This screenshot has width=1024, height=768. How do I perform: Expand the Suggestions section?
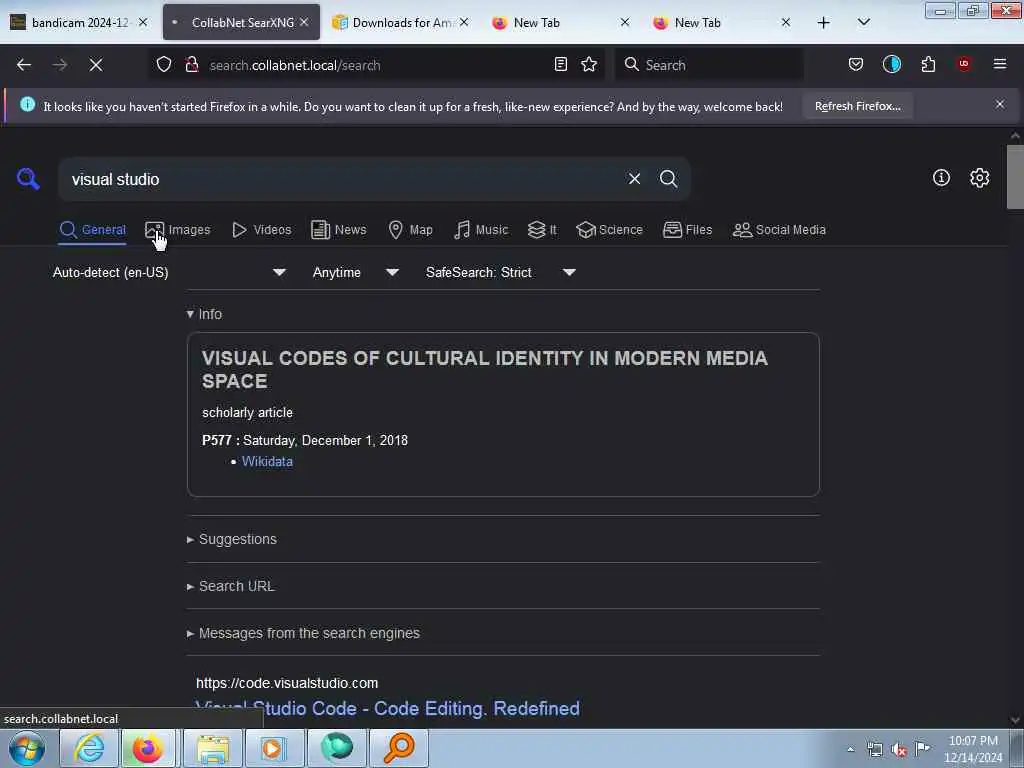(x=232, y=539)
